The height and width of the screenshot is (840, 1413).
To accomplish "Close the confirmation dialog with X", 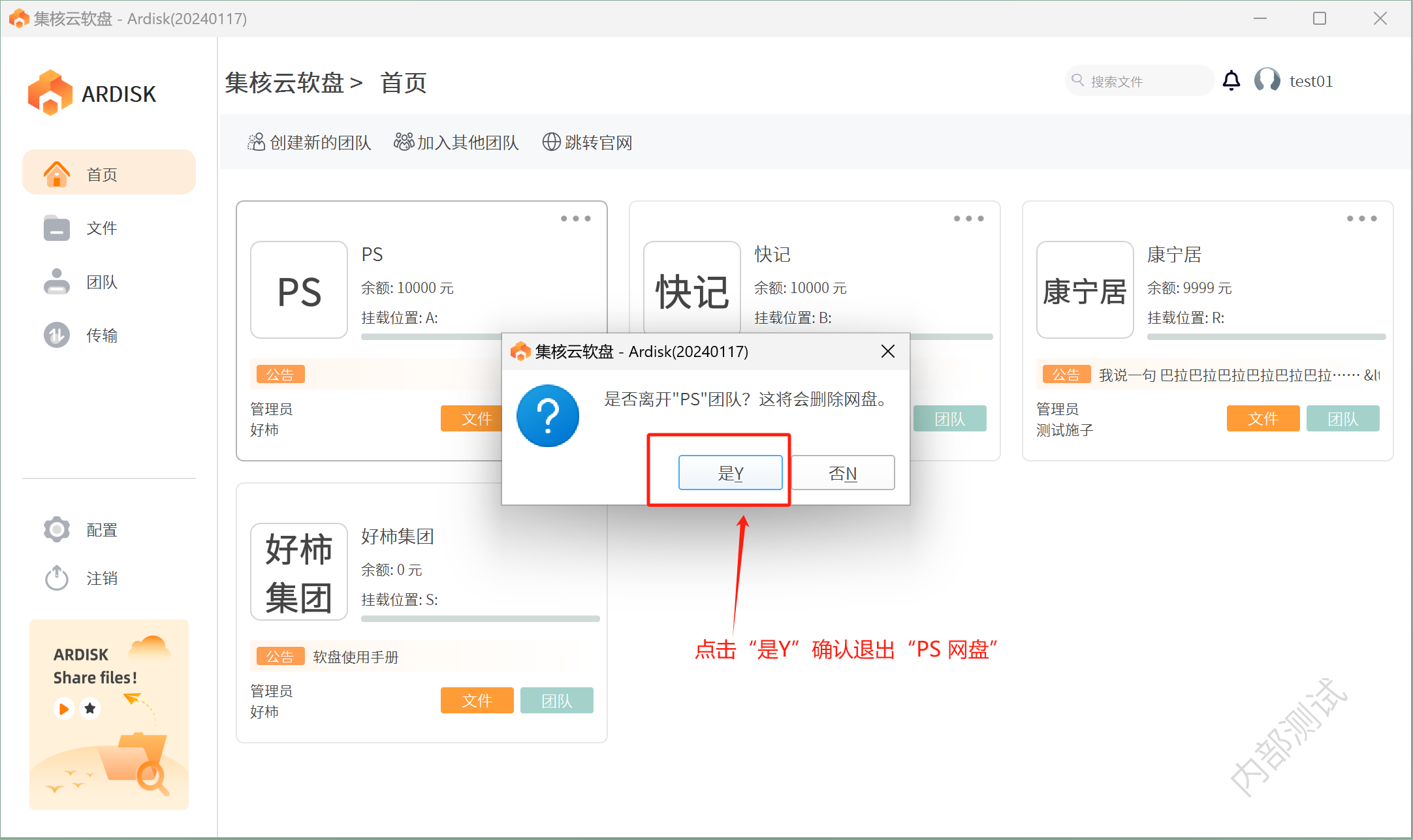I will click(887, 352).
